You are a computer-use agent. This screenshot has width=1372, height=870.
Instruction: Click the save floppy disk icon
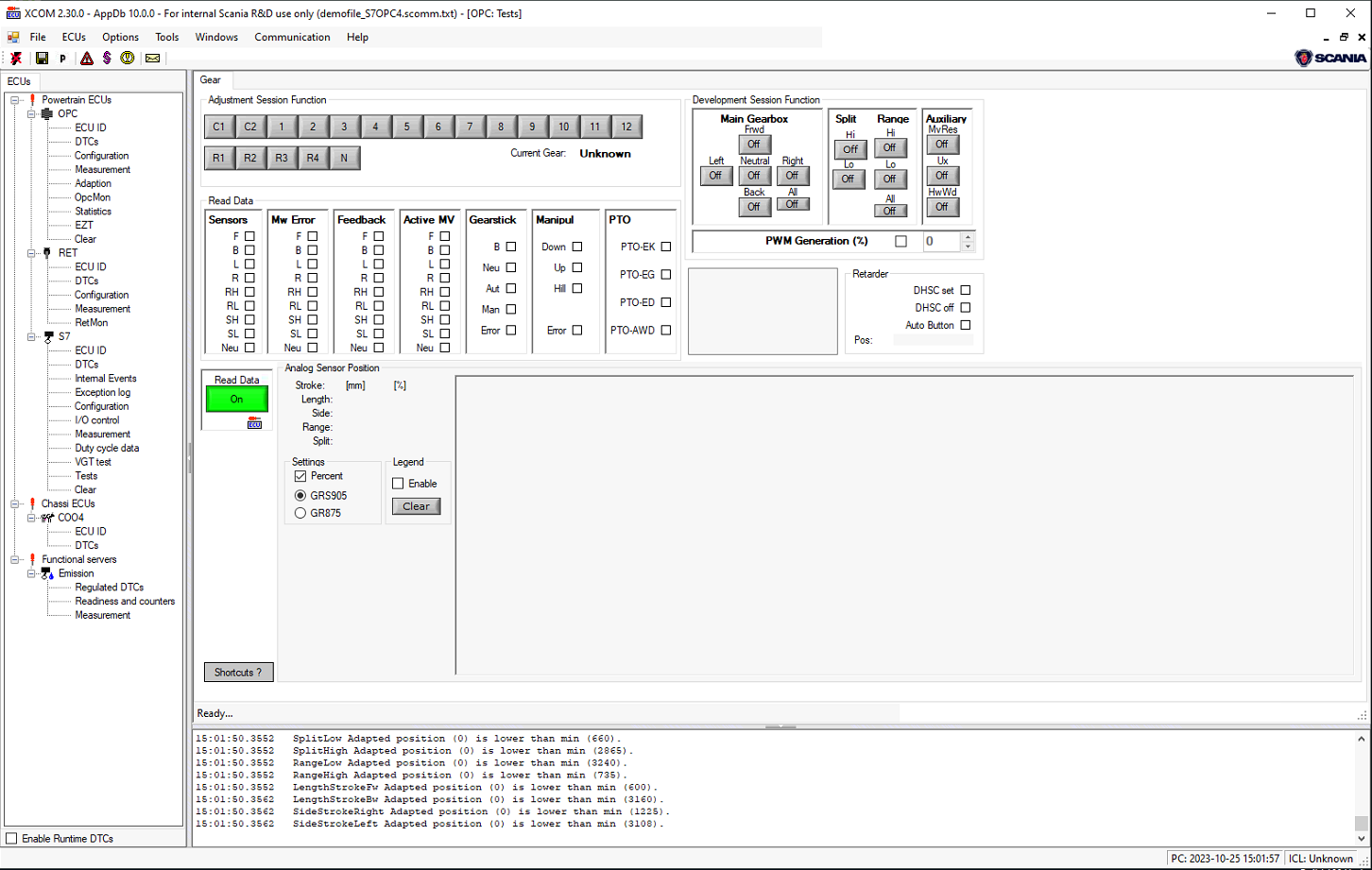42,59
